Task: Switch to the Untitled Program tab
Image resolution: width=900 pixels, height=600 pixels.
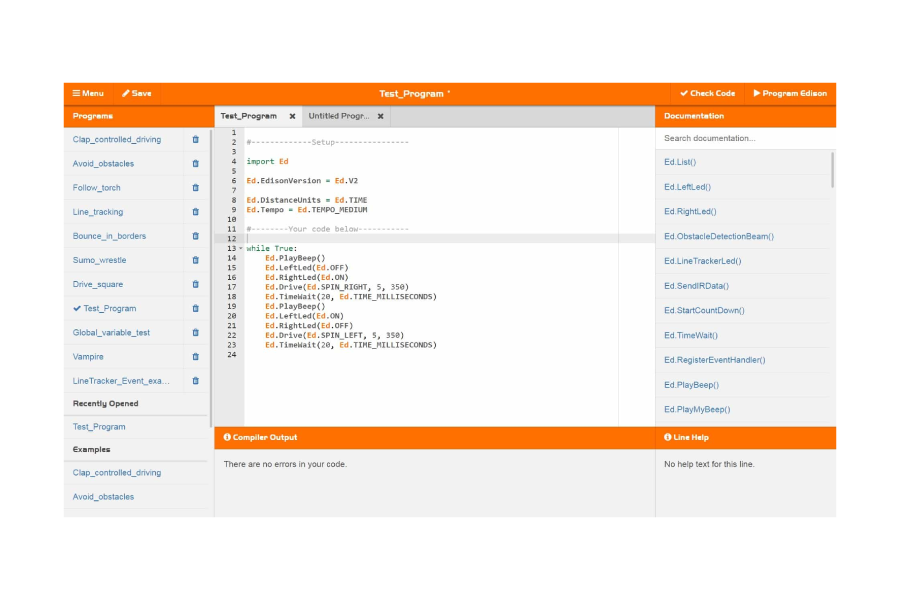Action: tap(338, 116)
